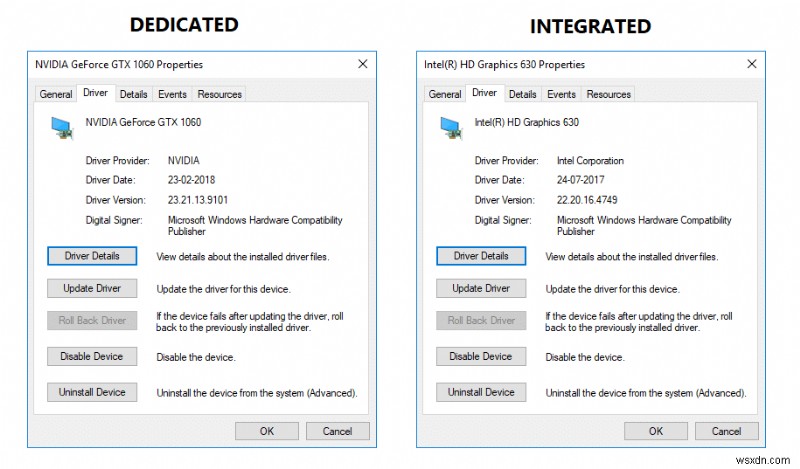
Task: Click the Roll Back Driver button in the NVIDIA window
Action: (92, 320)
